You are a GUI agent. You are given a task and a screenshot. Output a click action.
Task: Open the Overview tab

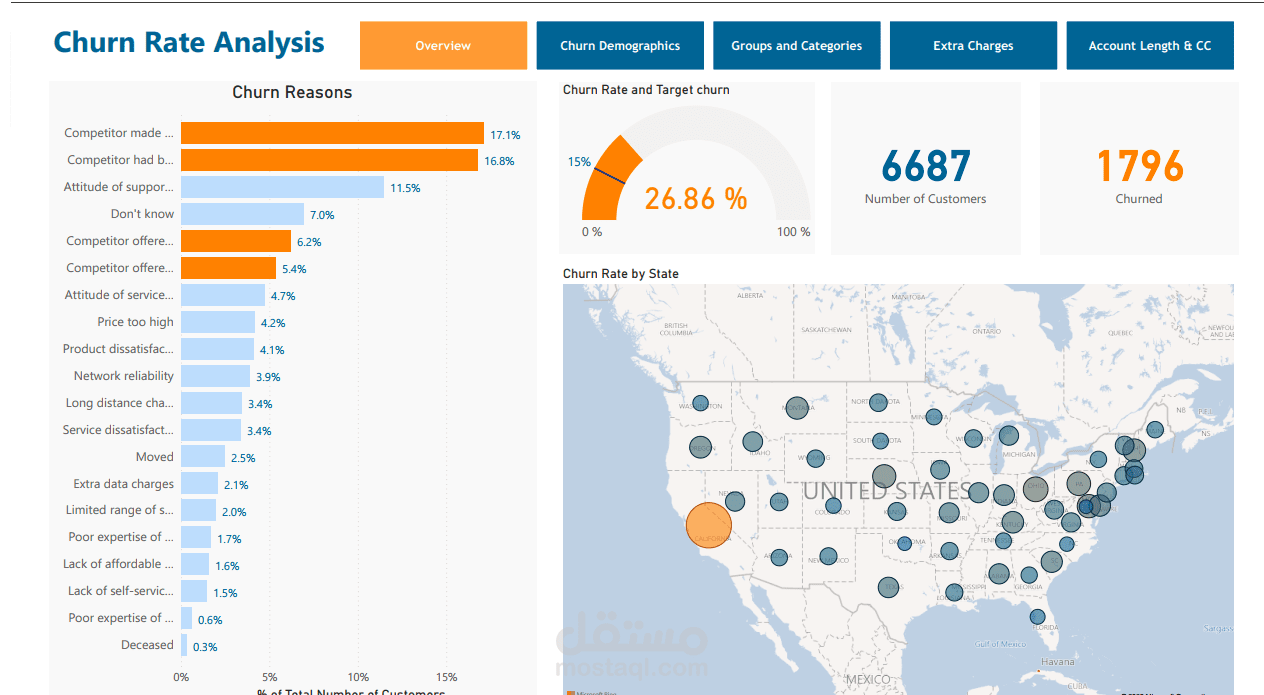tap(443, 45)
